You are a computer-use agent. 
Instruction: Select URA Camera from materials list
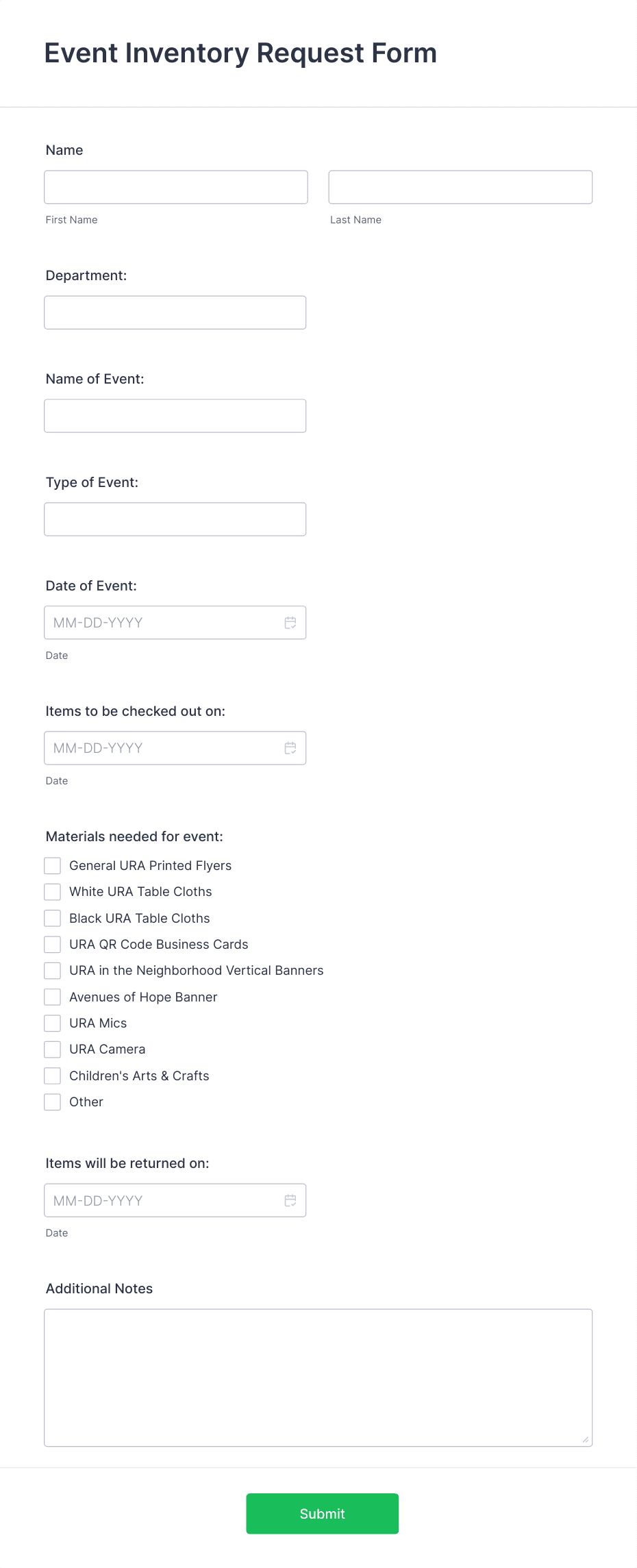pyautogui.click(x=52, y=1049)
